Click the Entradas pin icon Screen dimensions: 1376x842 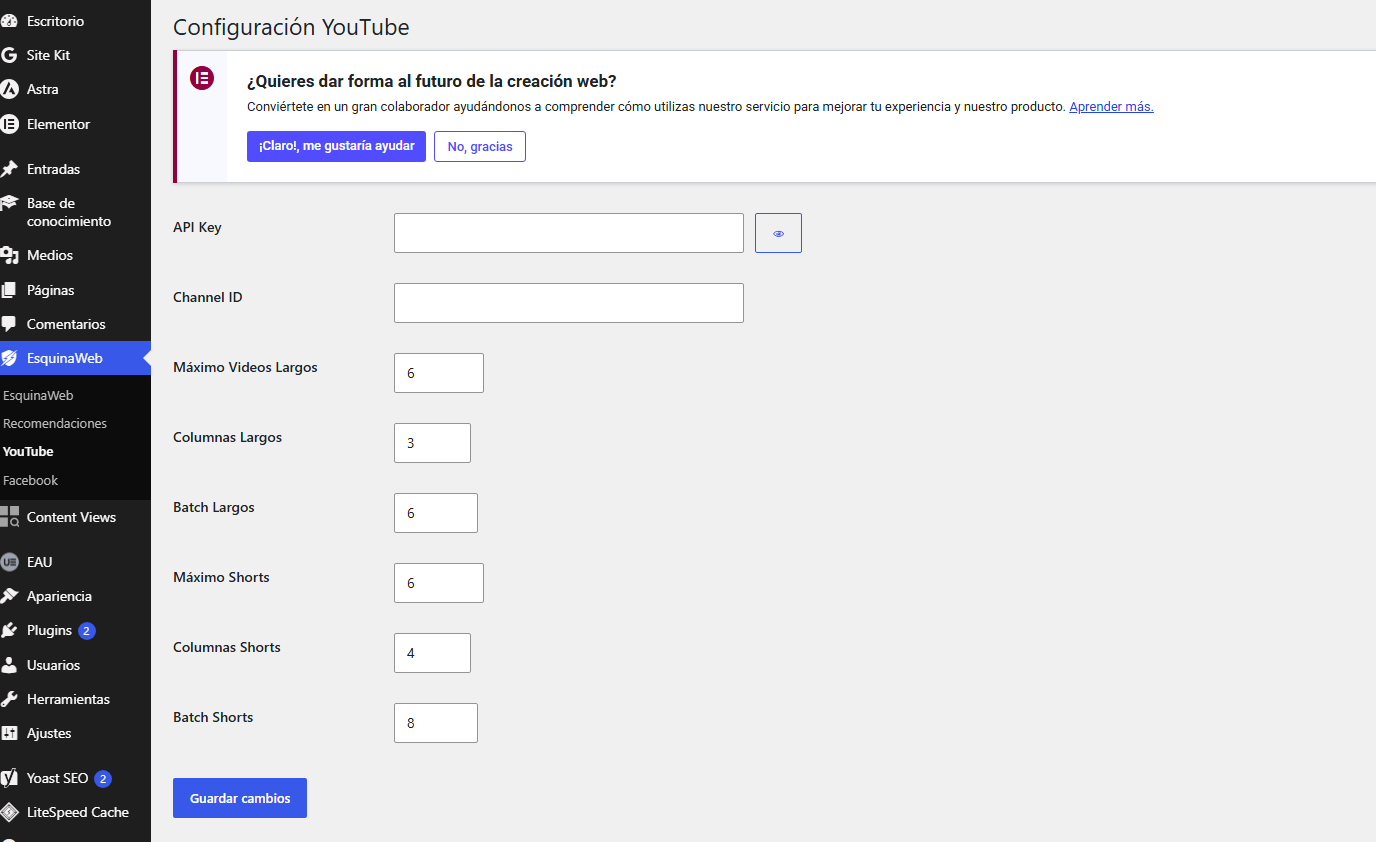9,169
